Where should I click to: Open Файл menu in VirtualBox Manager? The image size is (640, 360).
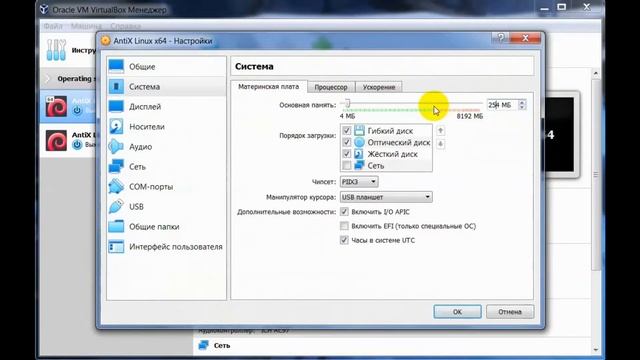[x=53, y=26]
